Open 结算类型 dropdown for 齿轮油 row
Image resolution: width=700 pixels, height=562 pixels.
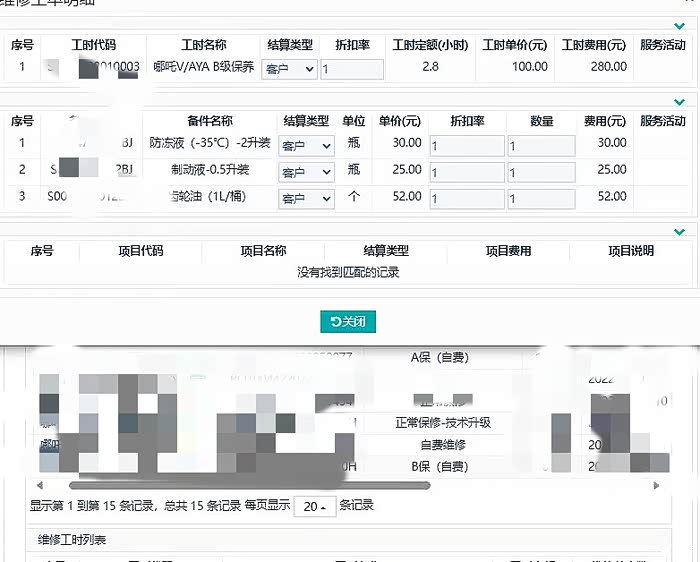[306, 199]
